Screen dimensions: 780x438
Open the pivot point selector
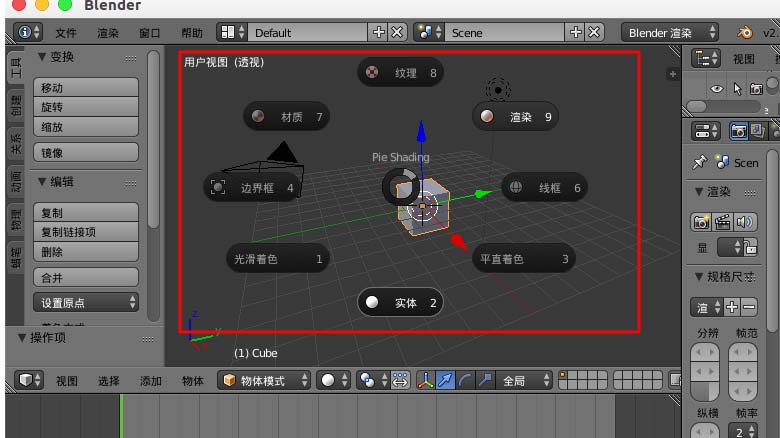click(x=373, y=380)
